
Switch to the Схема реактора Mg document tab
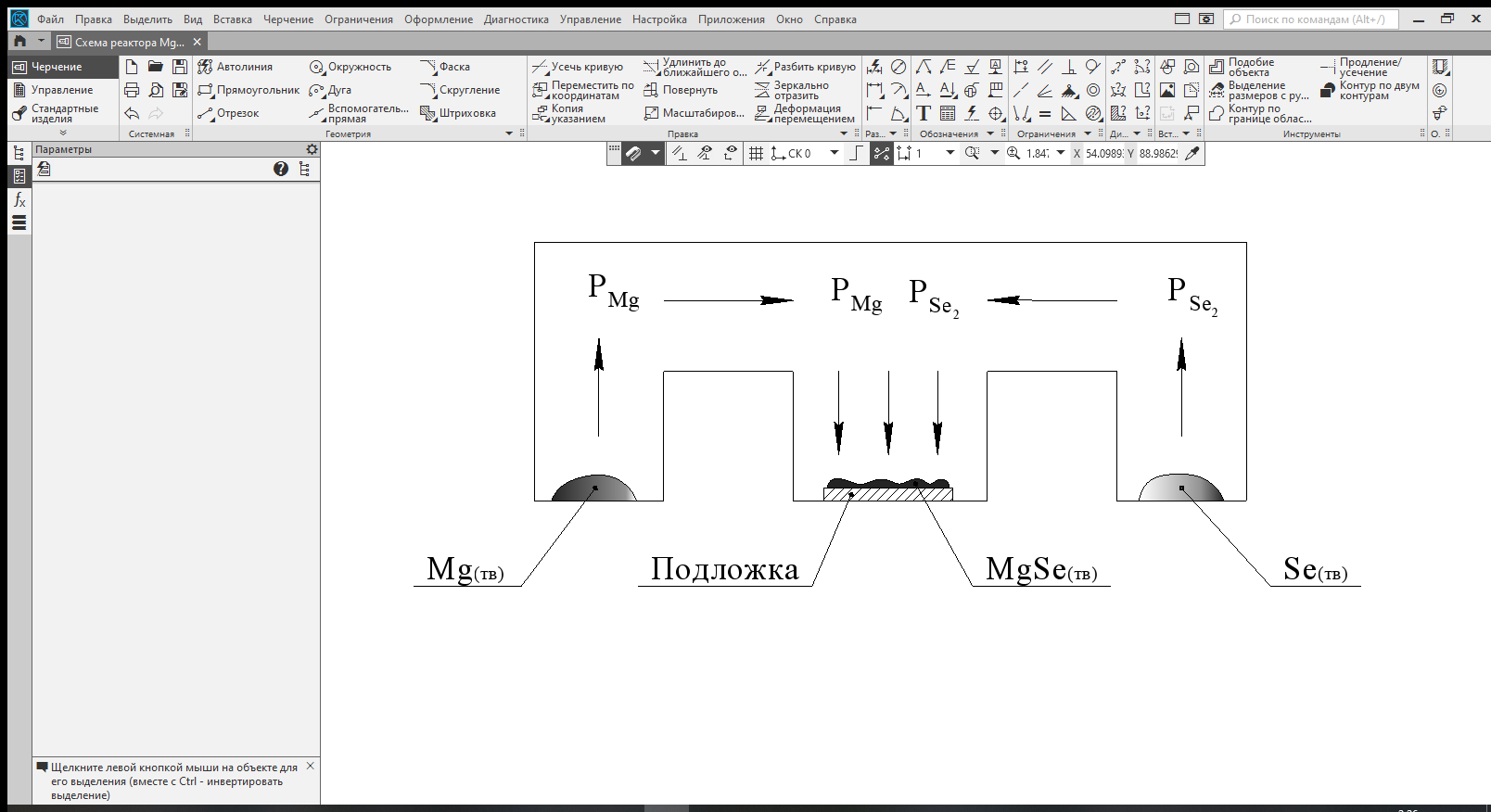[x=129, y=42]
